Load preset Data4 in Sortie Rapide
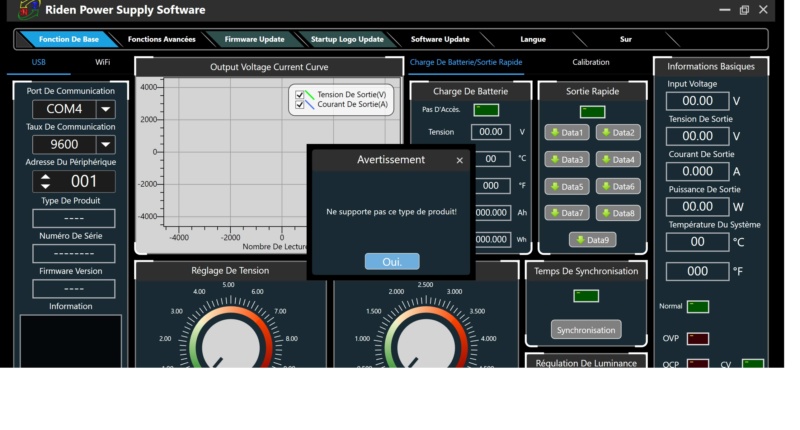 tap(618, 160)
